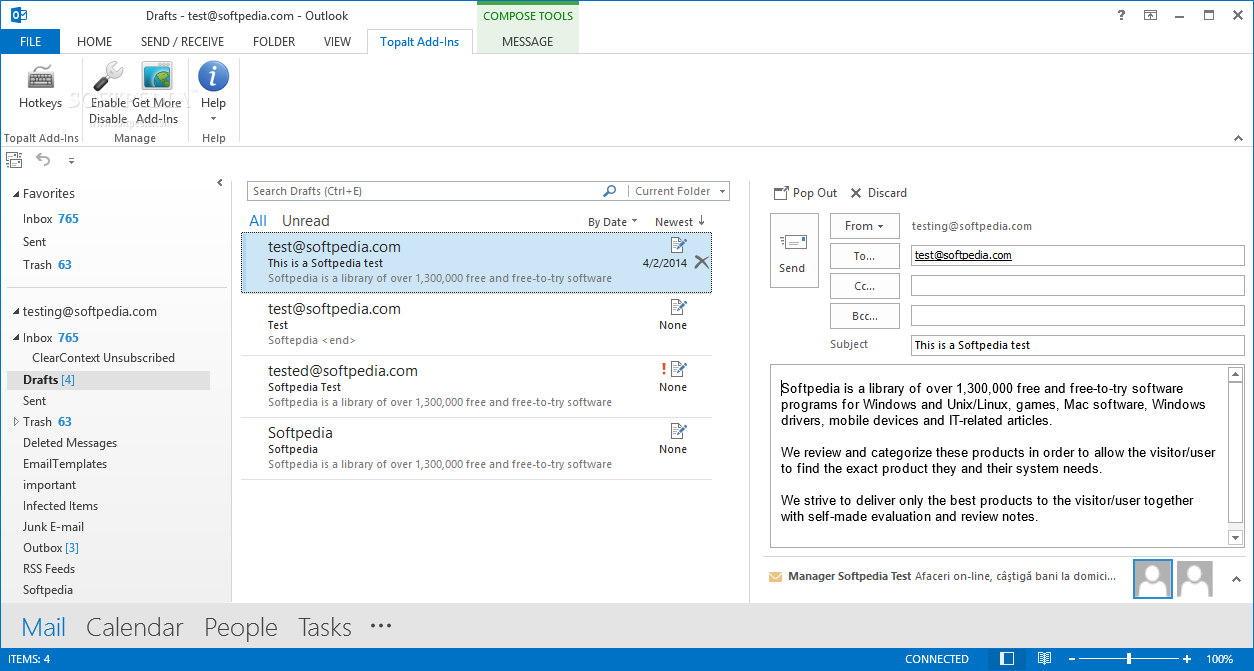Delete the selected draft with the X
The image size is (1254, 671).
coord(701,262)
